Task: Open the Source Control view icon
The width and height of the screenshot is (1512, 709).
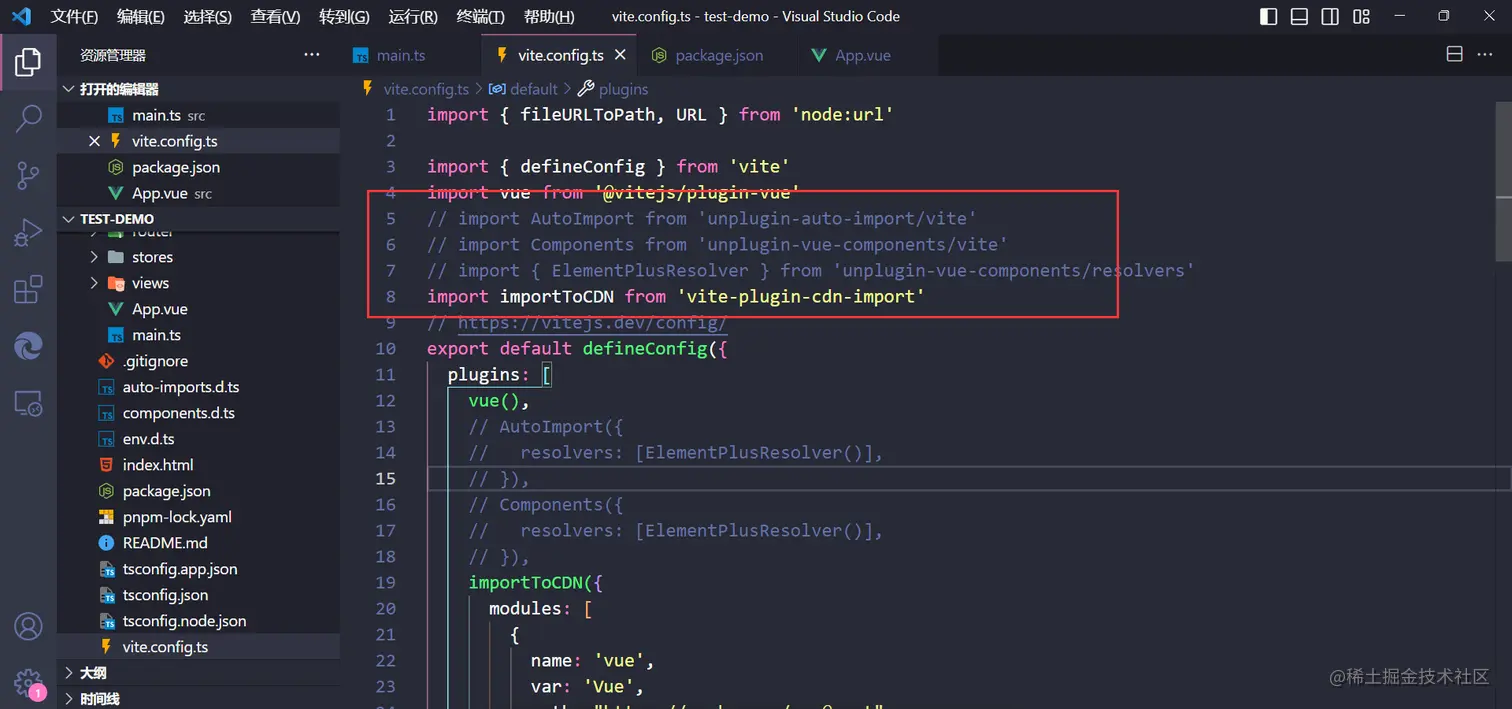Action: (28, 176)
